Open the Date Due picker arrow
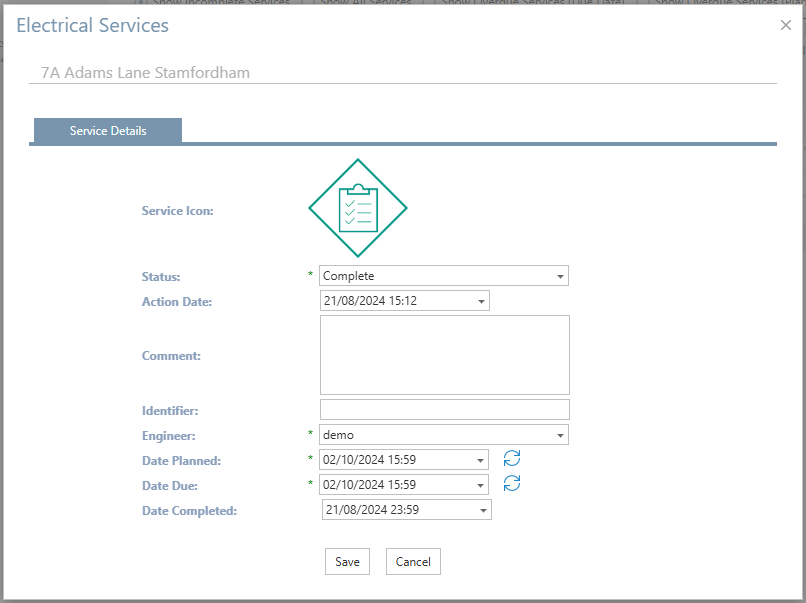806x603 pixels. point(481,485)
